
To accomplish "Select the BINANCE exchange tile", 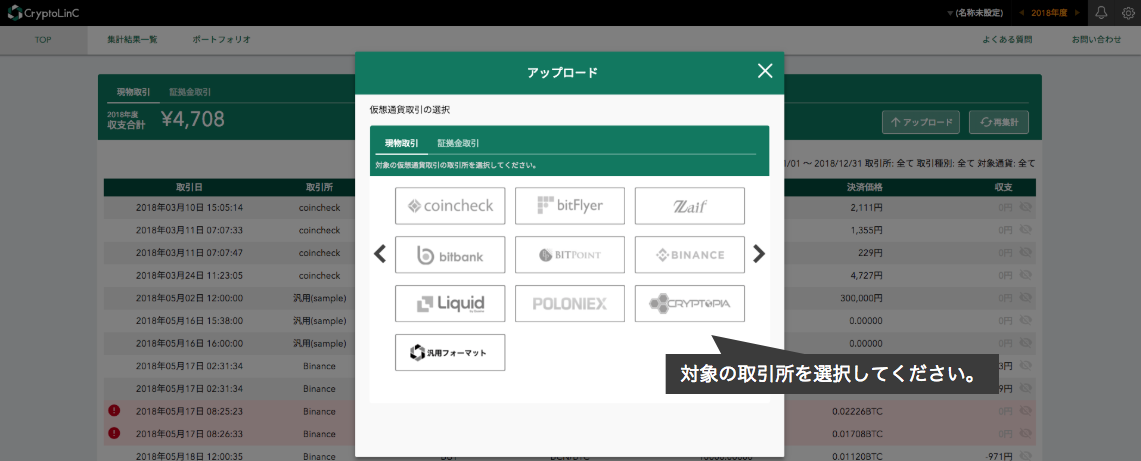I will coord(690,254).
